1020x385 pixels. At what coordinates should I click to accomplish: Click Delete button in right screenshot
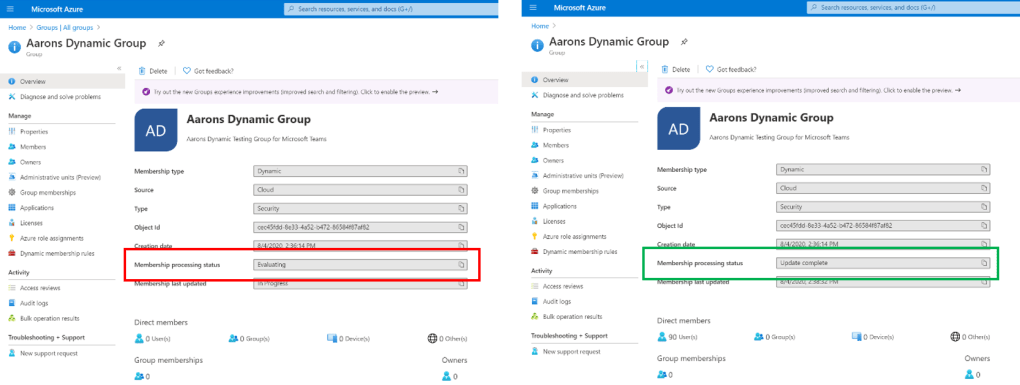pyautogui.click(x=676, y=69)
